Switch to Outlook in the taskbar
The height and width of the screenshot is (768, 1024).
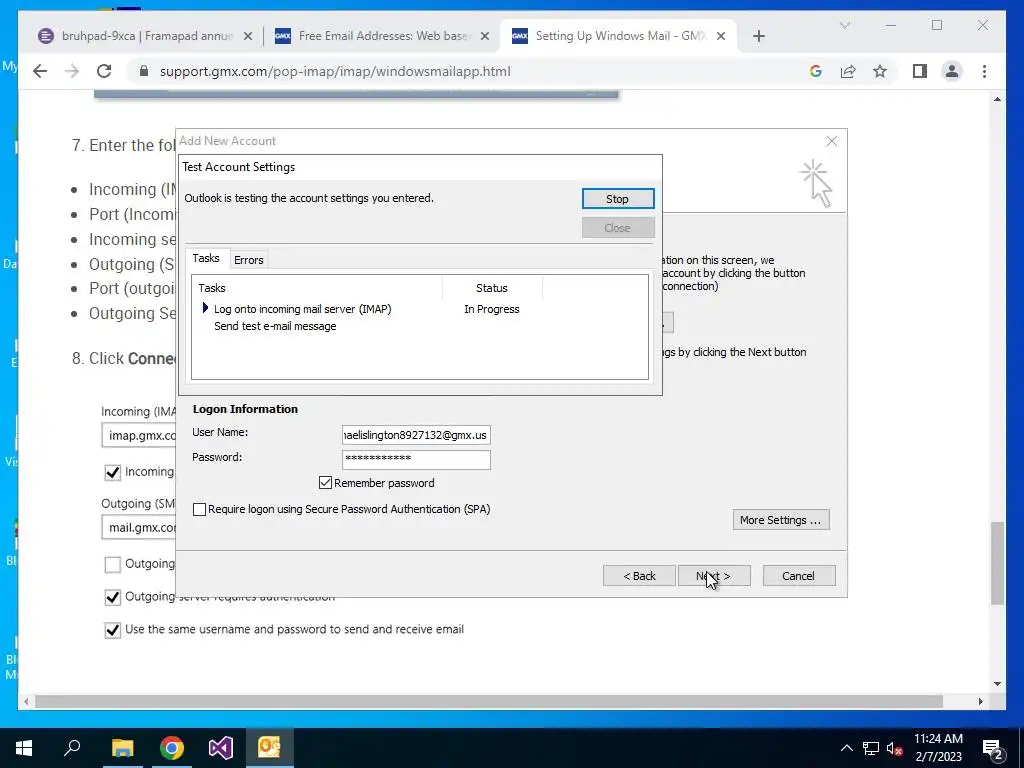click(270, 748)
